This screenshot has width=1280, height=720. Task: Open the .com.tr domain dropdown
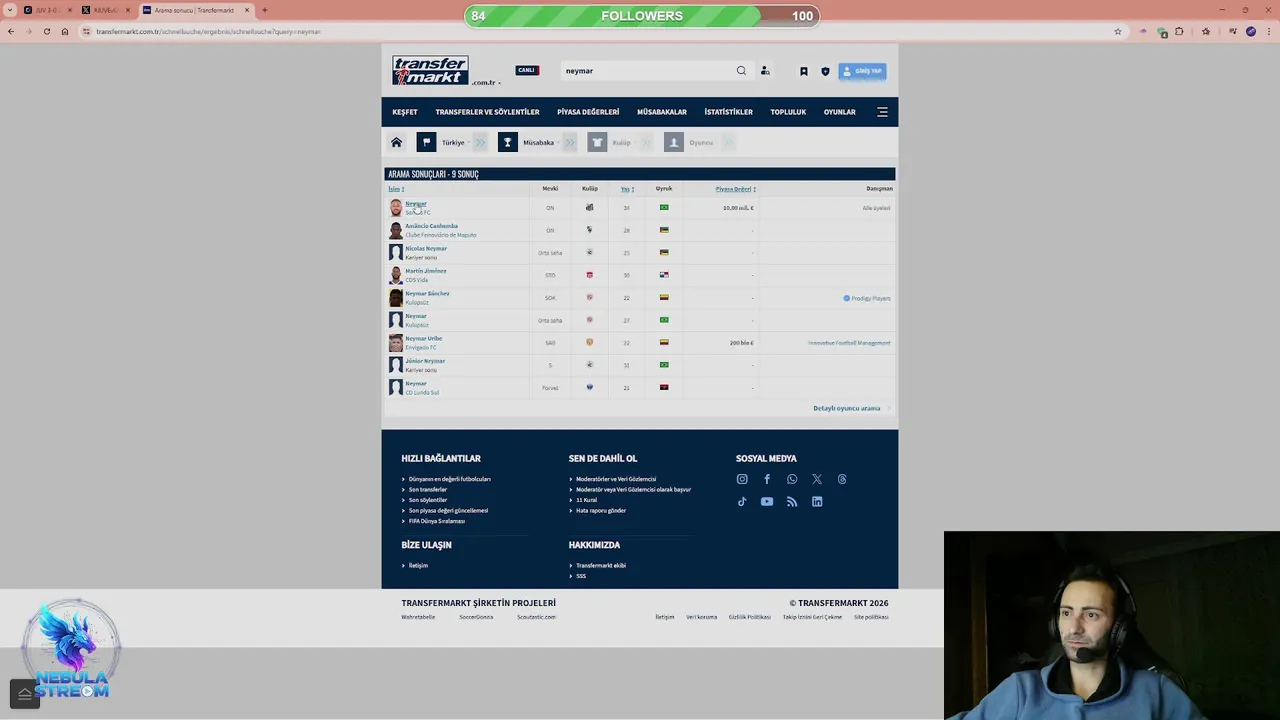pyautogui.click(x=486, y=82)
